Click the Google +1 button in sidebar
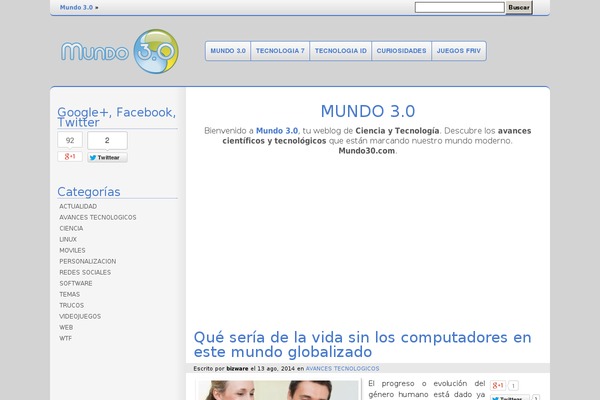This screenshot has height=400, width=600. [70, 157]
